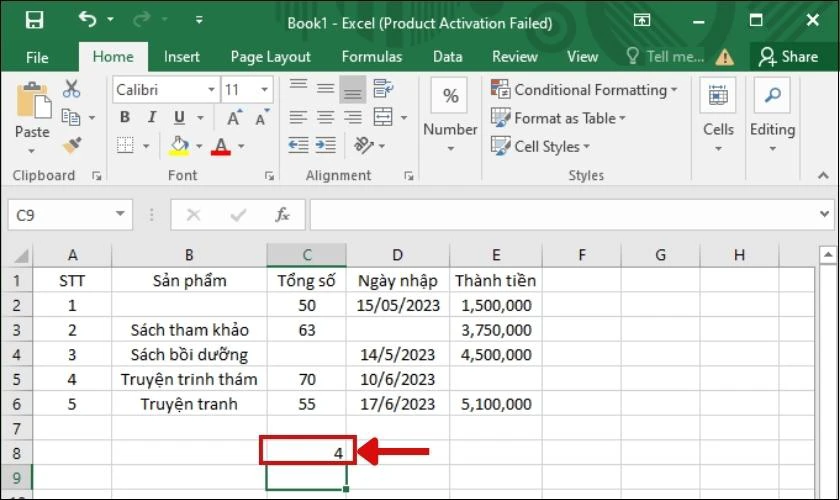Open the View tab
Image resolution: width=840 pixels, height=500 pixels.
click(x=582, y=57)
